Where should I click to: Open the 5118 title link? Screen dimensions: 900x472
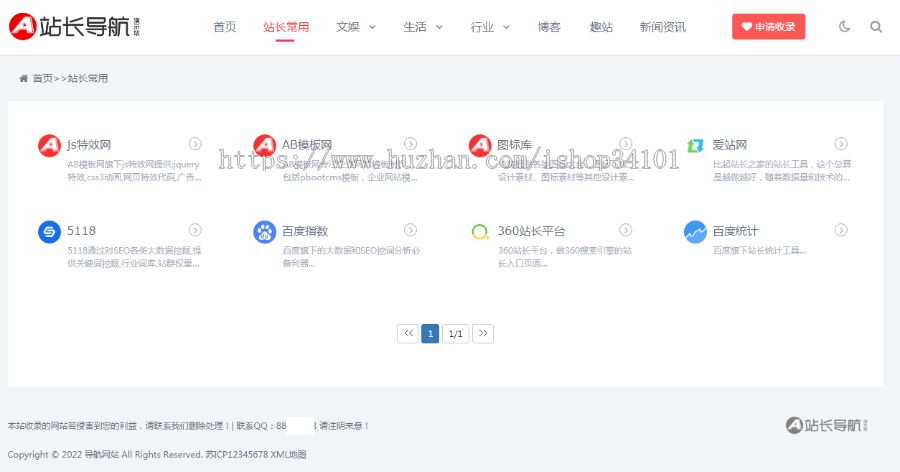(82, 231)
